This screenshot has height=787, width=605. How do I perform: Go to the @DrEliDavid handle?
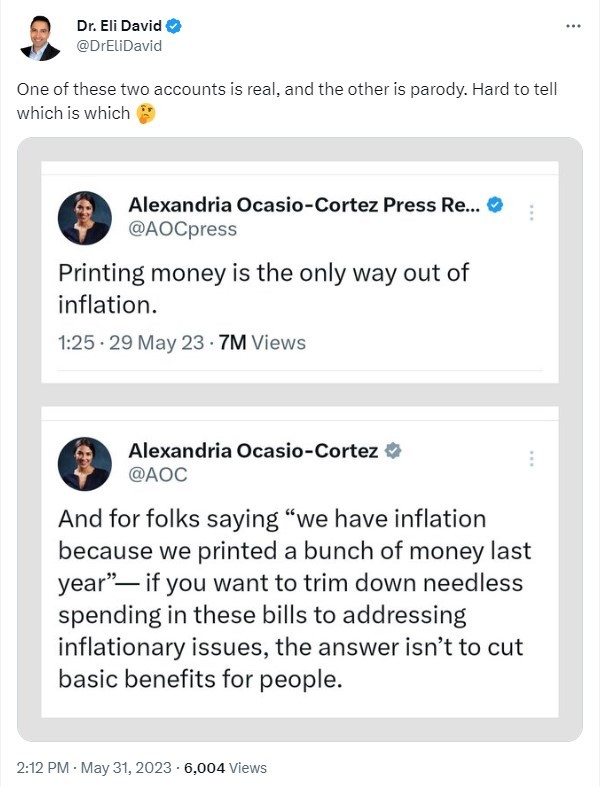pyautogui.click(x=119, y=45)
